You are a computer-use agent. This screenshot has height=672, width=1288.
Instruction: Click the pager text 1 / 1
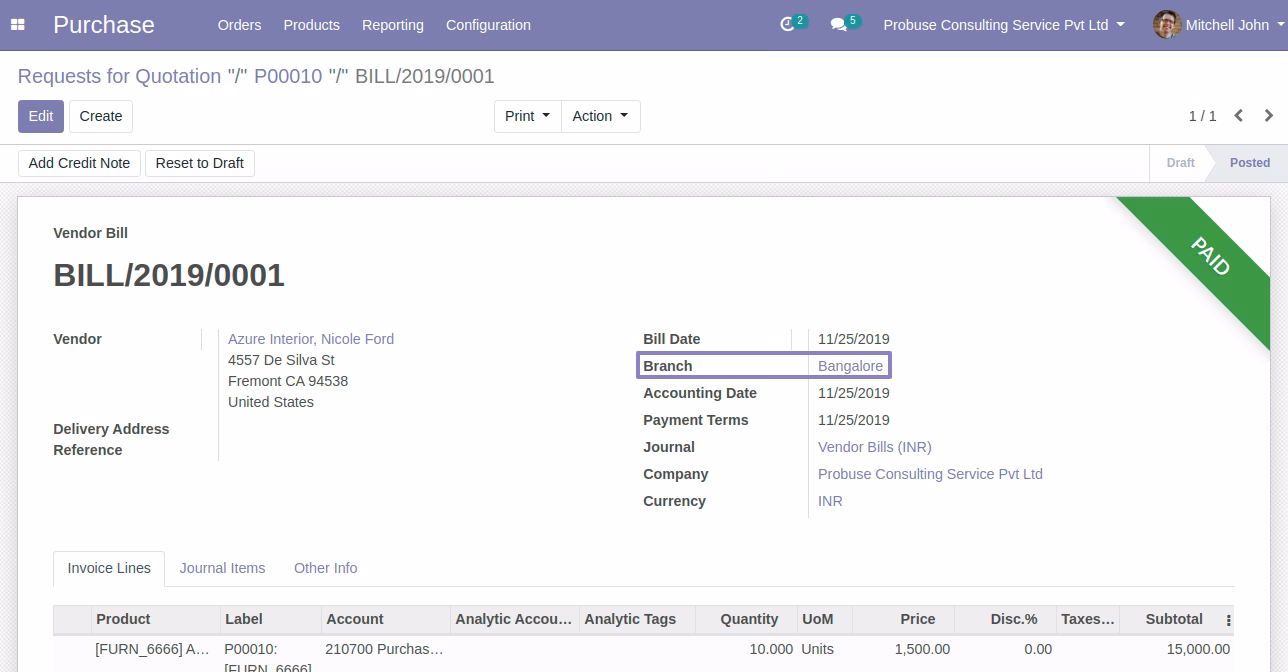1202,116
